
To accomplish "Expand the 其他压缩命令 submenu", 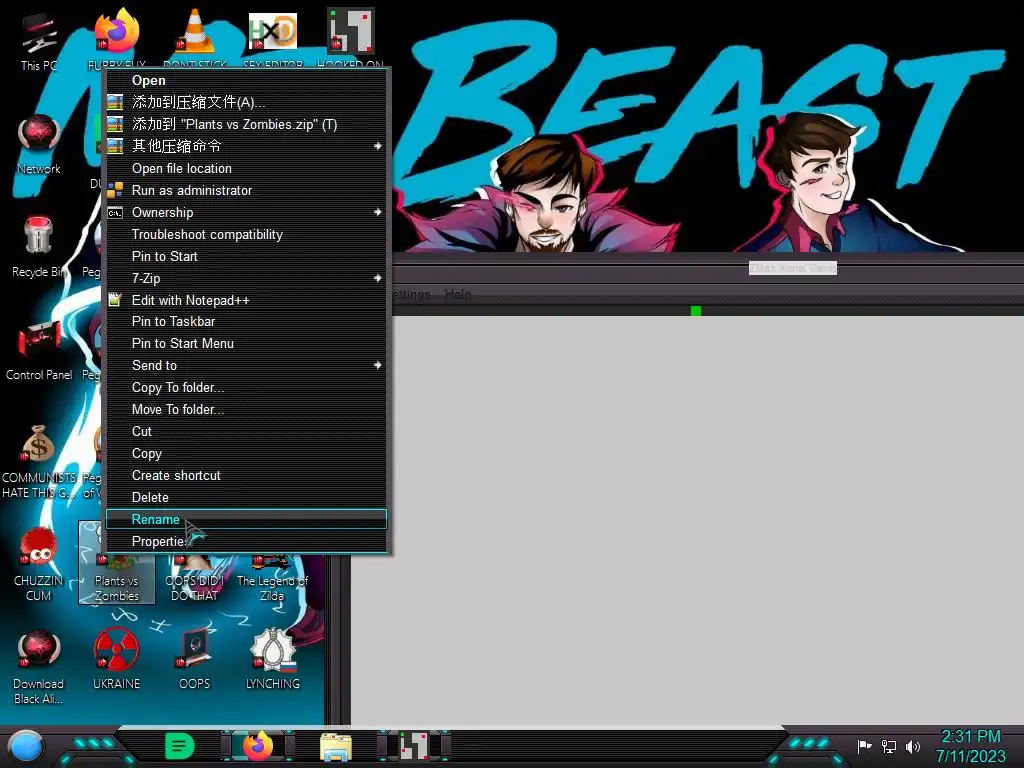I will point(246,146).
